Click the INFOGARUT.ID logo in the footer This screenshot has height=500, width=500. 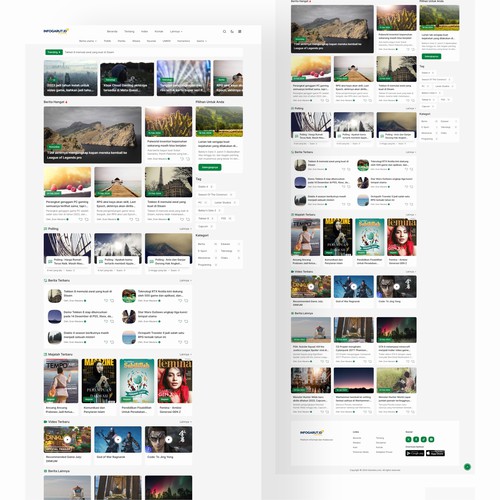(x=311, y=432)
